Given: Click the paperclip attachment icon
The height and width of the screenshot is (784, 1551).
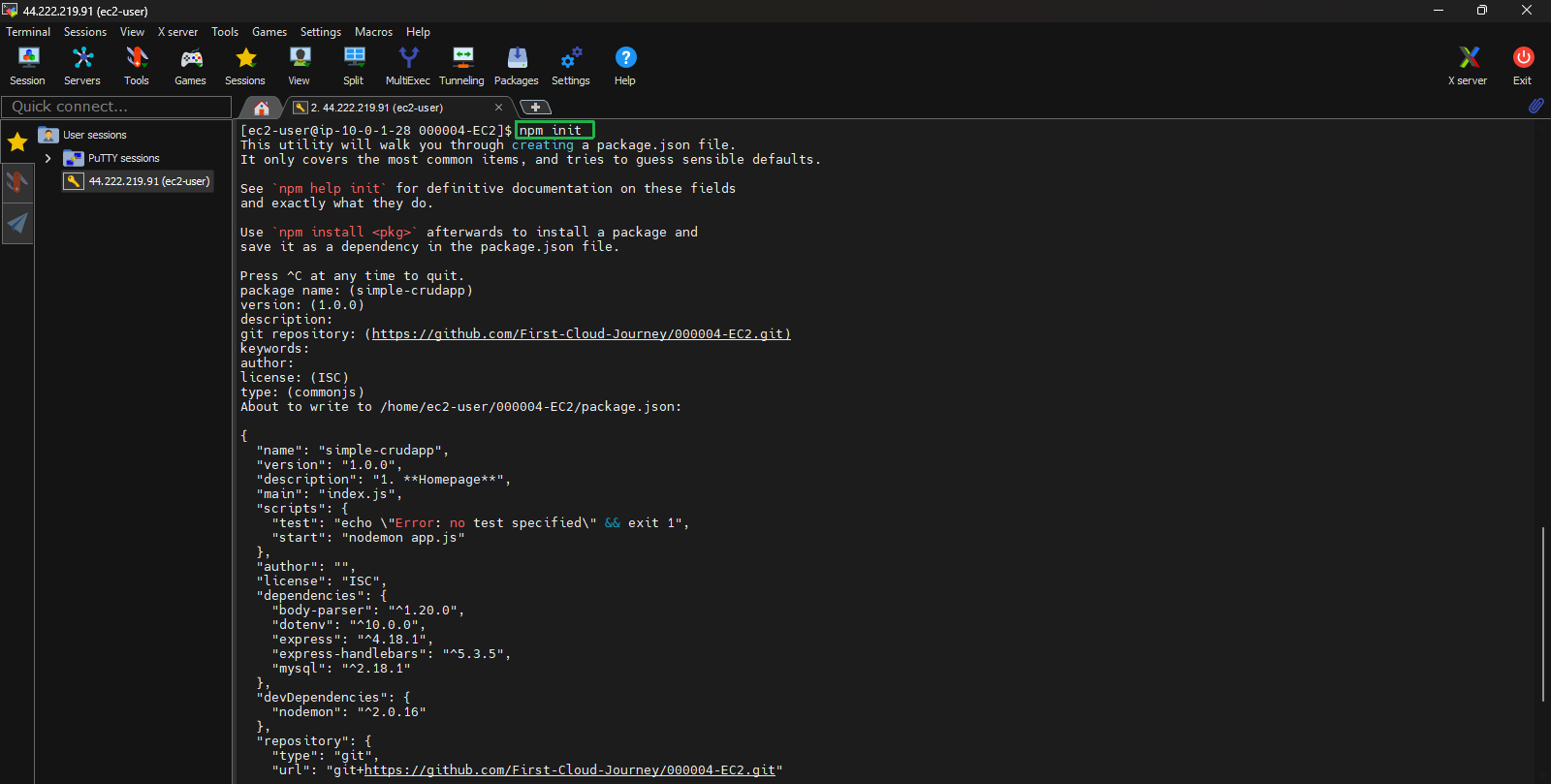Looking at the screenshot, I should point(1536,106).
